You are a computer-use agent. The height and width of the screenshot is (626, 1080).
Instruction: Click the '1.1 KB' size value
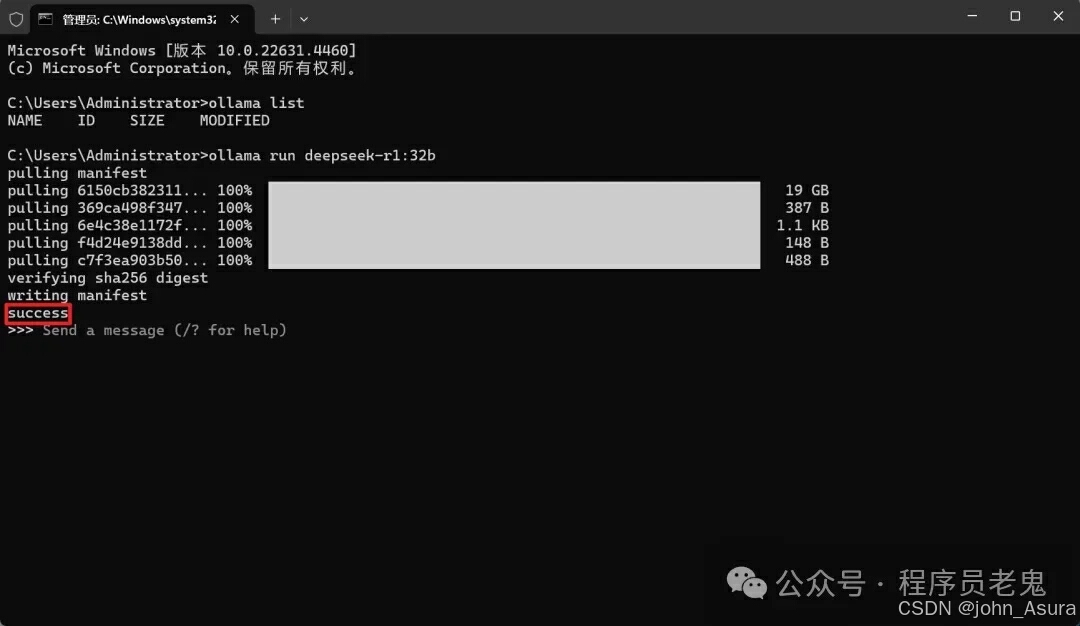(802, 226)
